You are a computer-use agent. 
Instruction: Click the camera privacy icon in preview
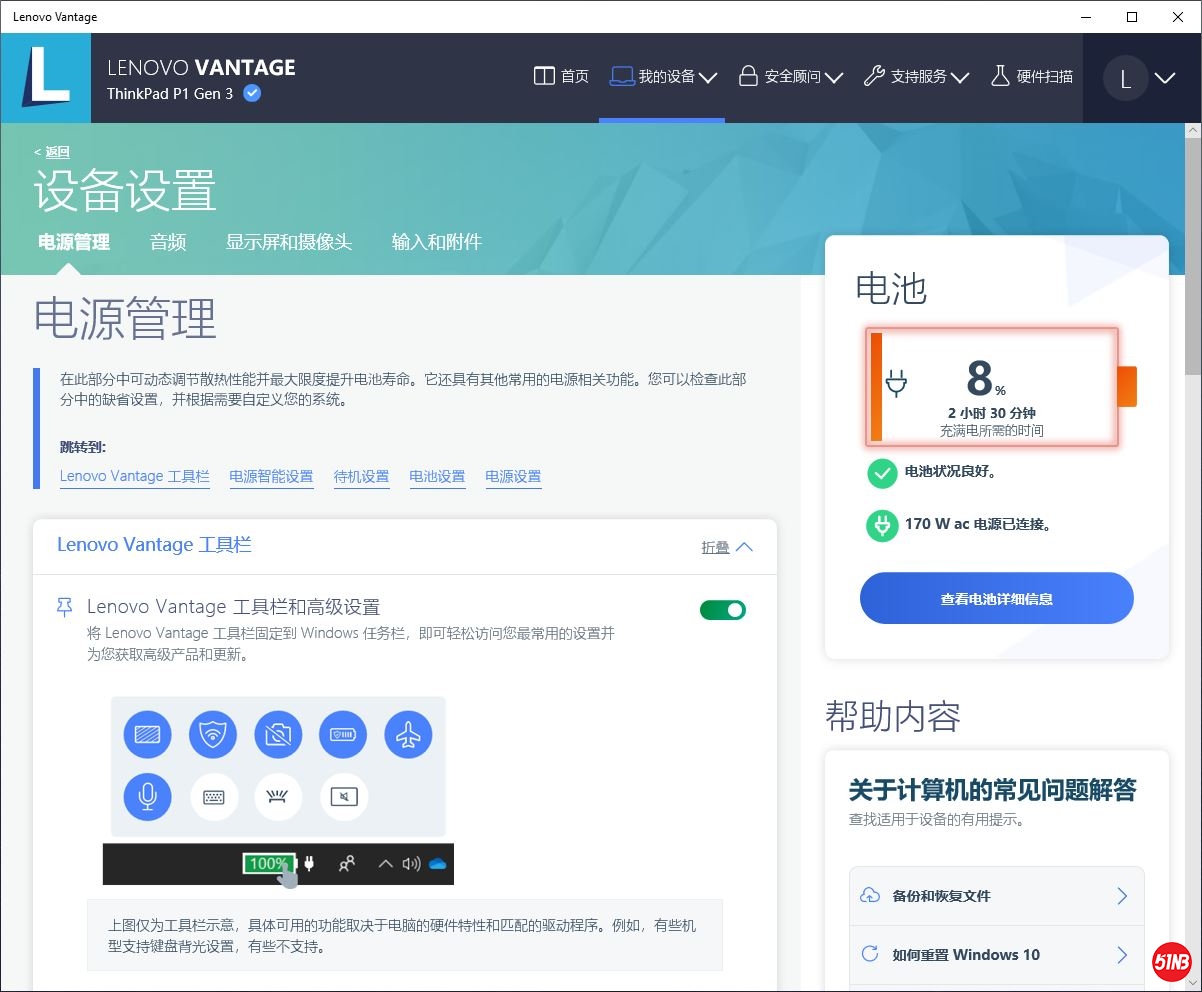278,737
